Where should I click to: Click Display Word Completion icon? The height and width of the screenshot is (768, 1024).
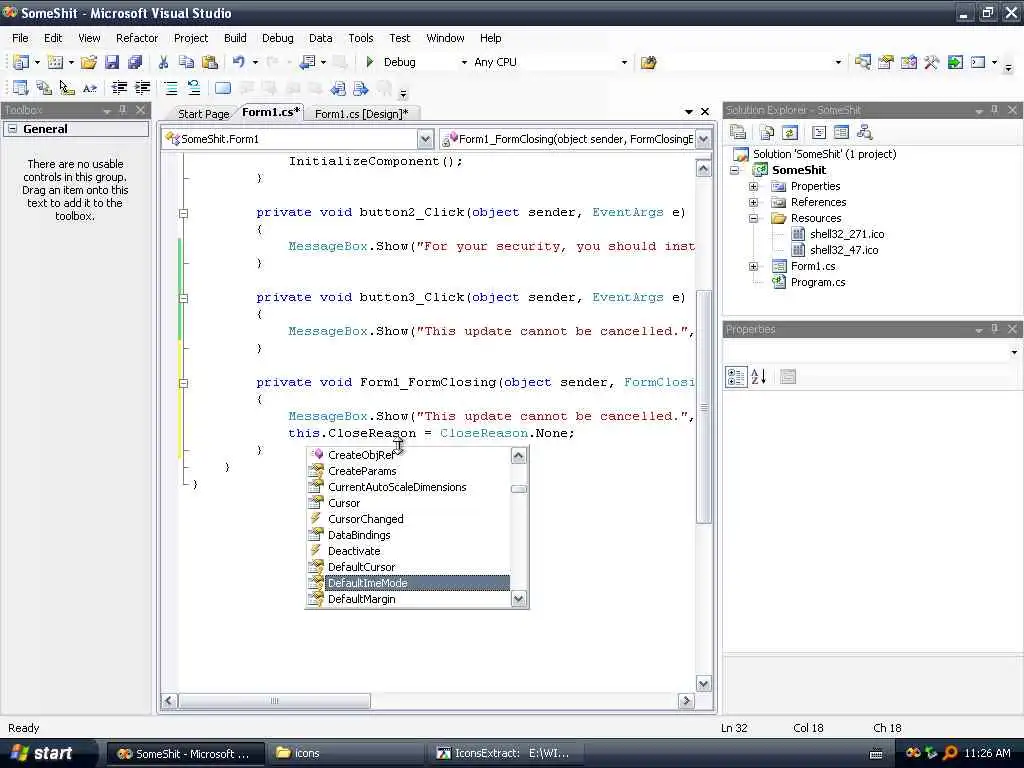tap(90, 88)
